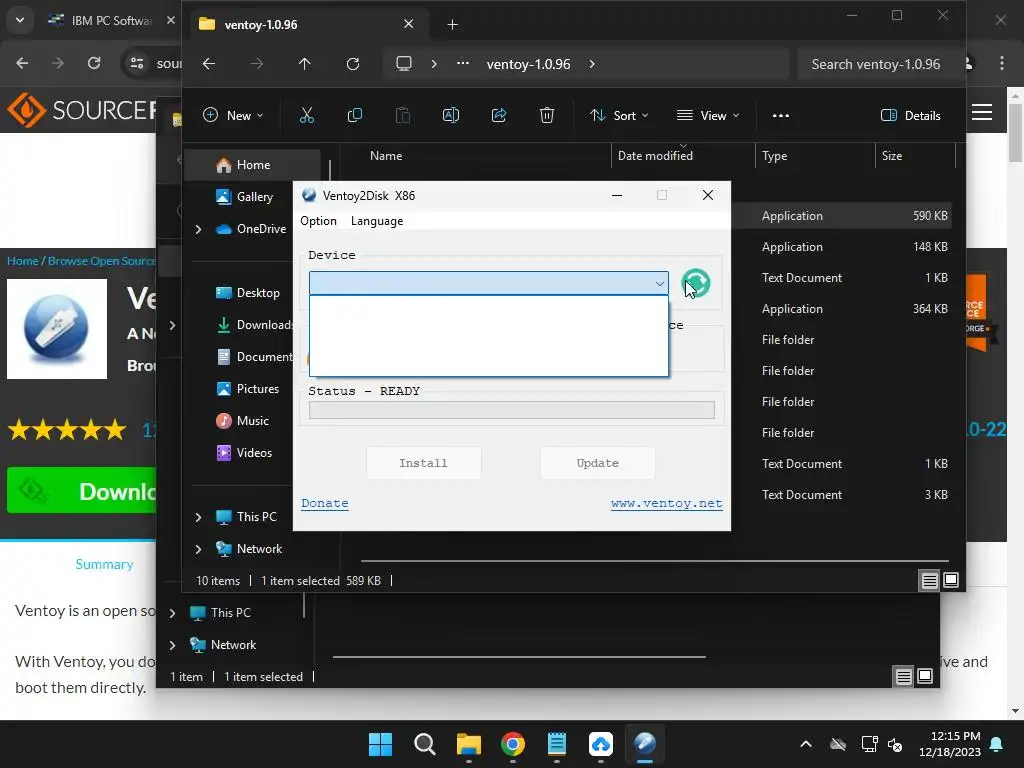The width and height of the screenshot is (1024, 768).
Task: Open the New dropdown in File Explorer
Action: point(233,116)
